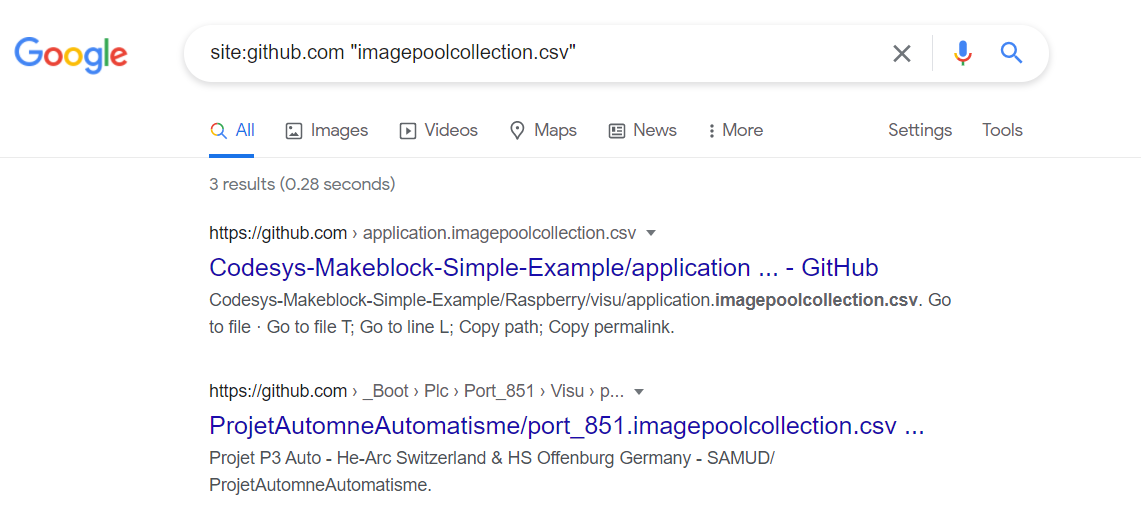Click the first result's github.com URL breadcrumb
Image resolution: width=1141 pixels, height=526 pixels.
[x=278, y=233]
